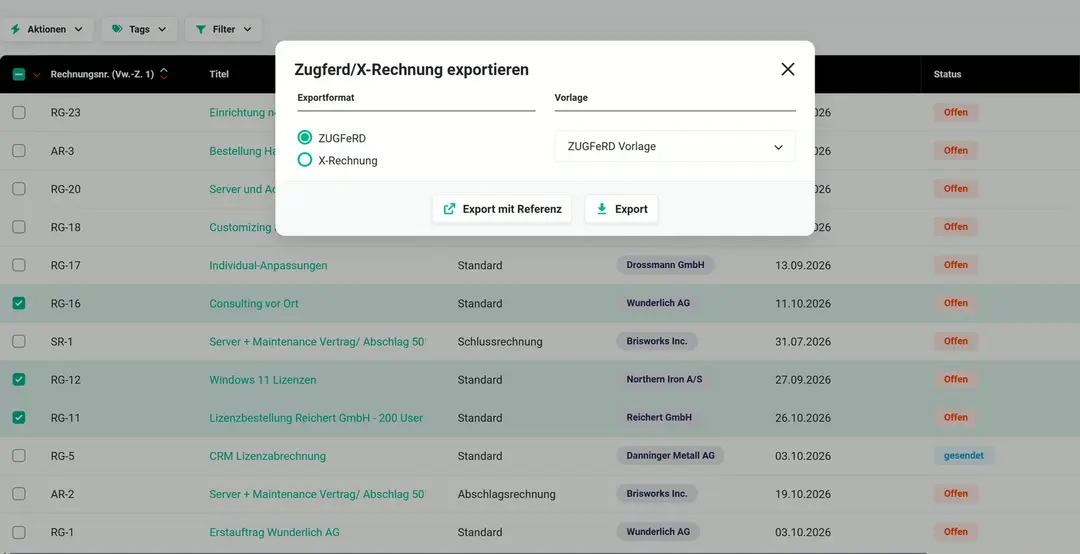Open AR-2 Server + Maintenance Vertrag link
The height and width of the screenshot is (554, 1080).
tap(318, 494)
